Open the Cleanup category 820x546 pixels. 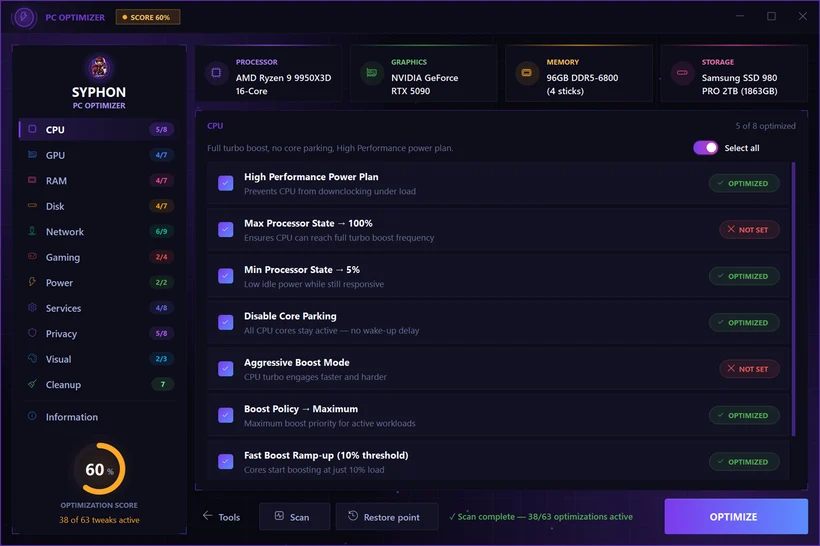click(x=97, y=384)
